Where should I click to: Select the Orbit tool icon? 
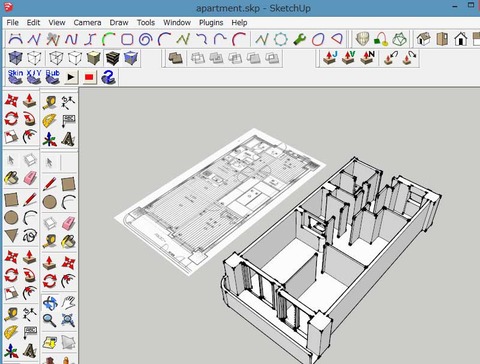click(x=49, y=303)
